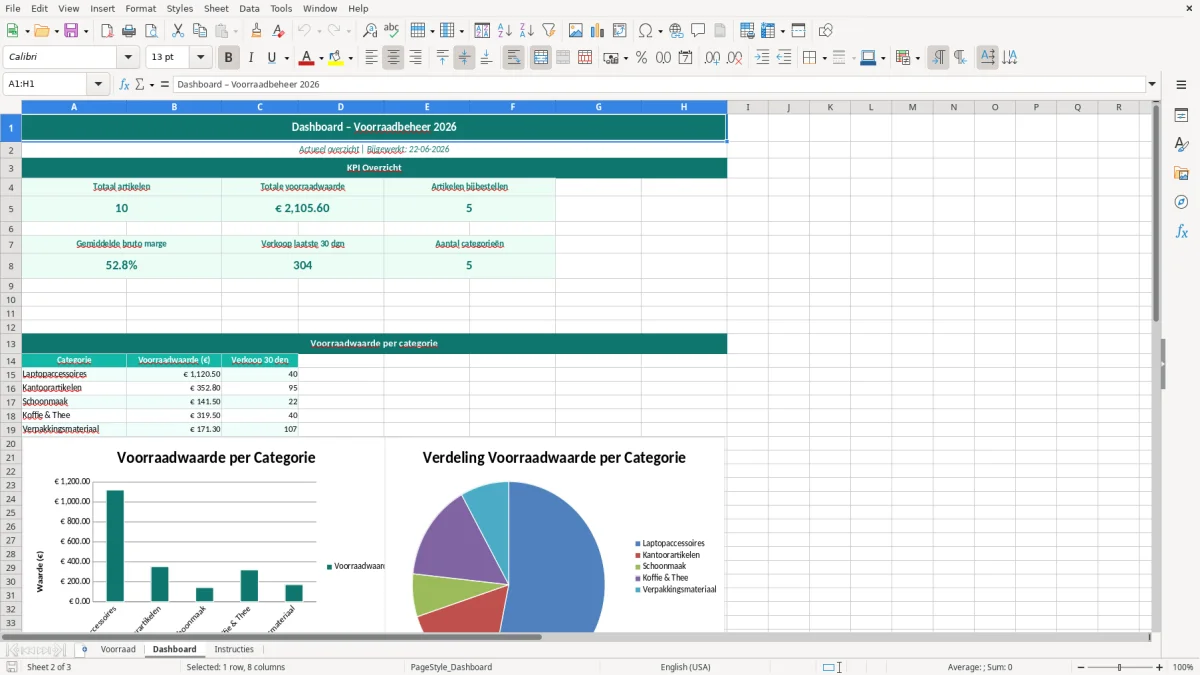This screenshot has height=675, width=1200.
Task: Open Find & Replace
Action: tap(370, 30)
